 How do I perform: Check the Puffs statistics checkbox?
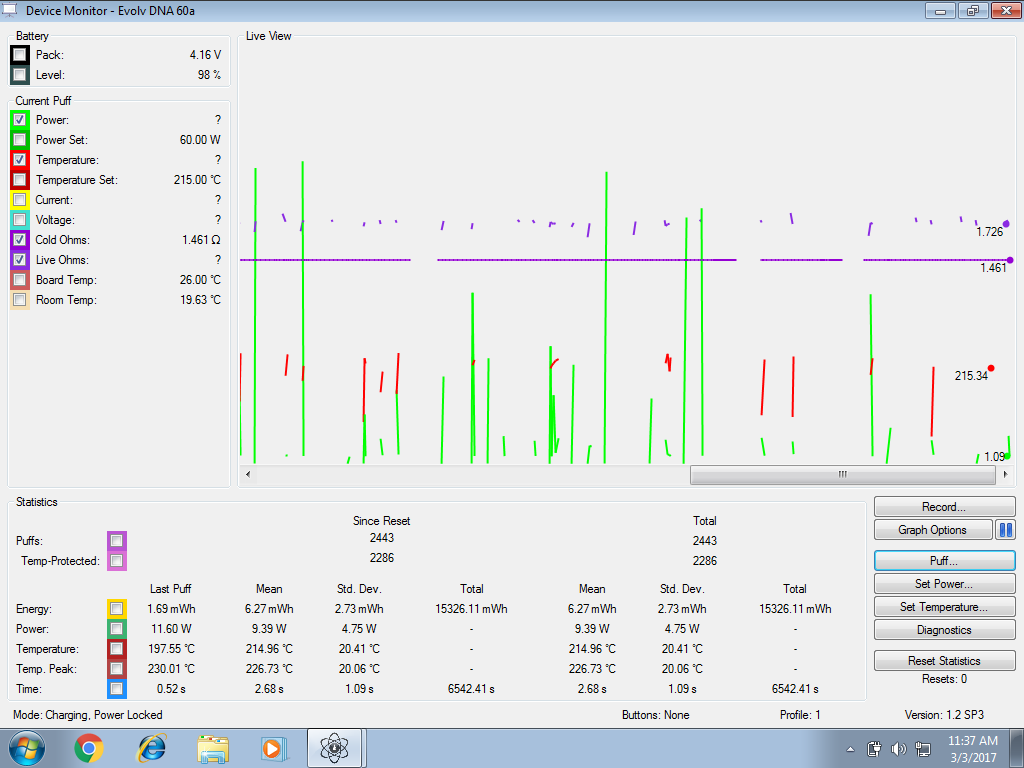coord(116,541)
